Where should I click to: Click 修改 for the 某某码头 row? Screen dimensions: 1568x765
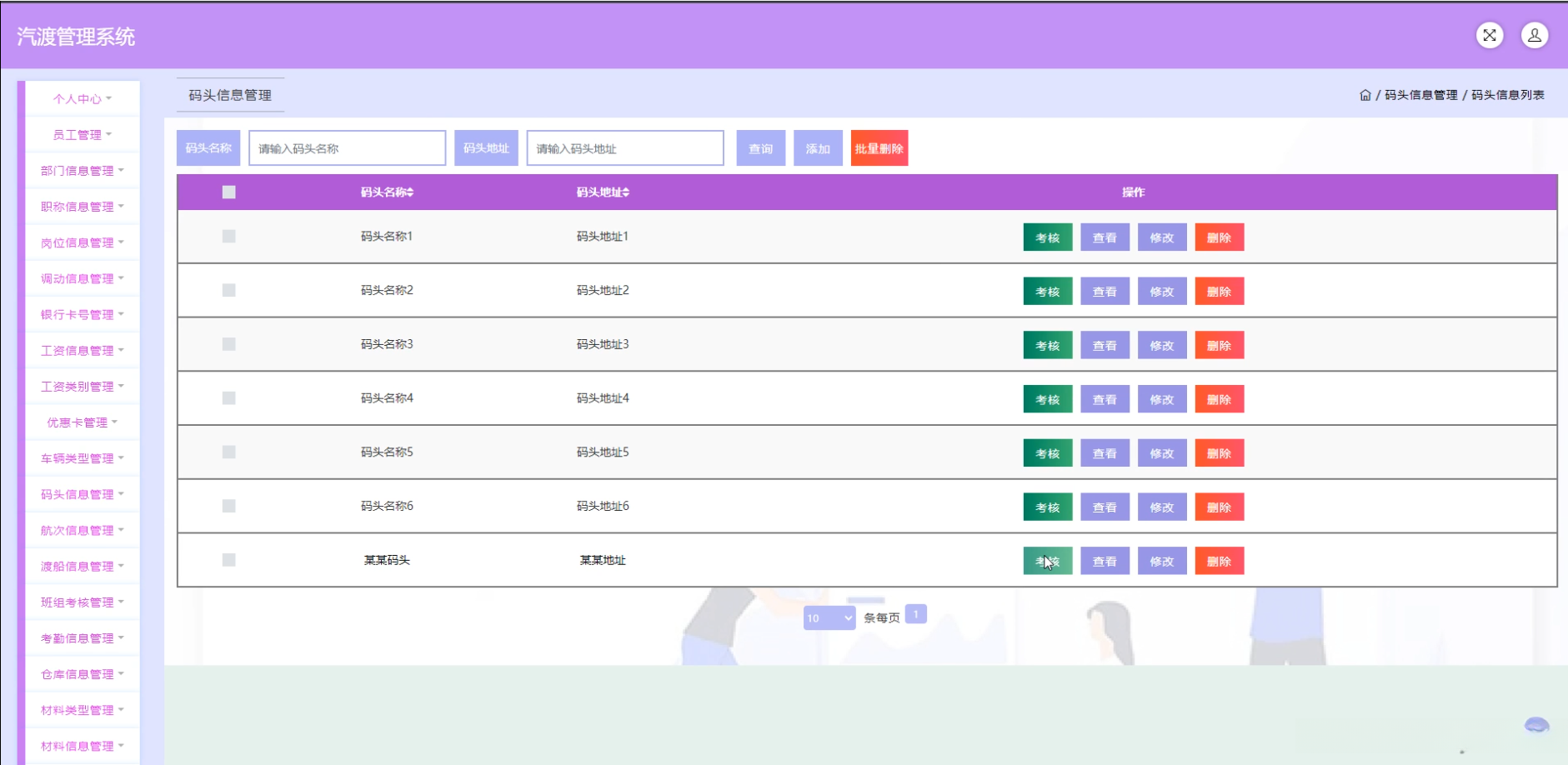pyautogui.click(x=1162, y=561)
